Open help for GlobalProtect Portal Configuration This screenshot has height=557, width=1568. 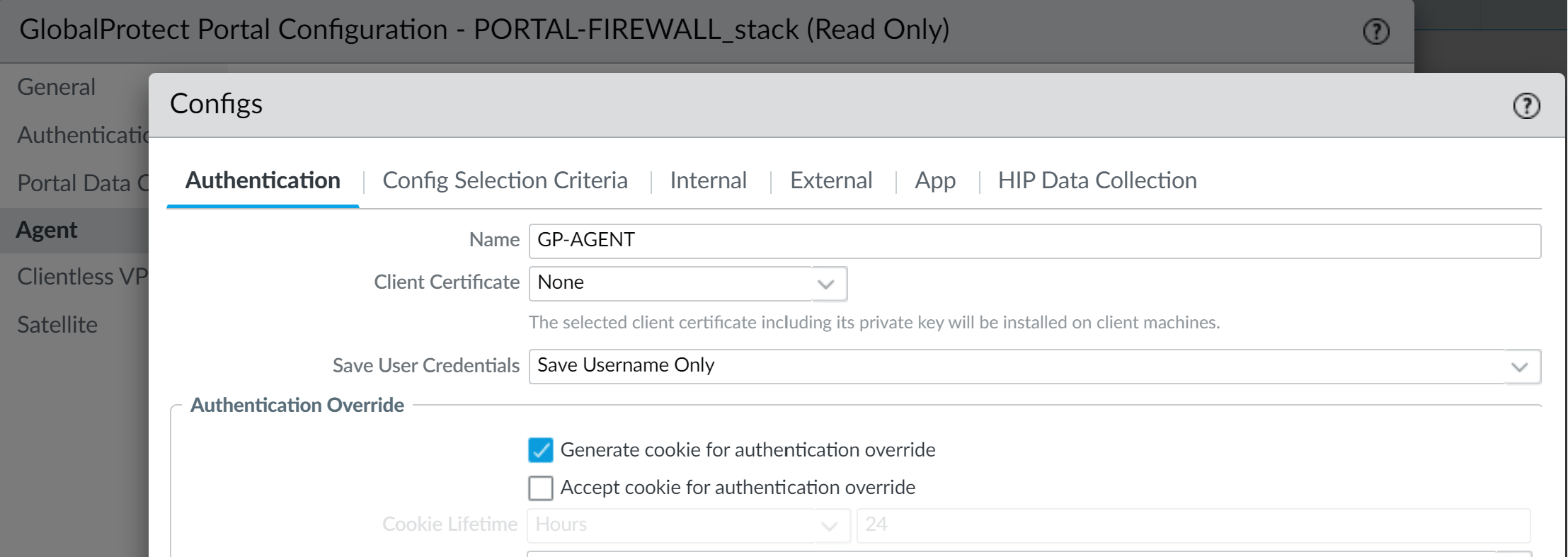coord(1376,31)
